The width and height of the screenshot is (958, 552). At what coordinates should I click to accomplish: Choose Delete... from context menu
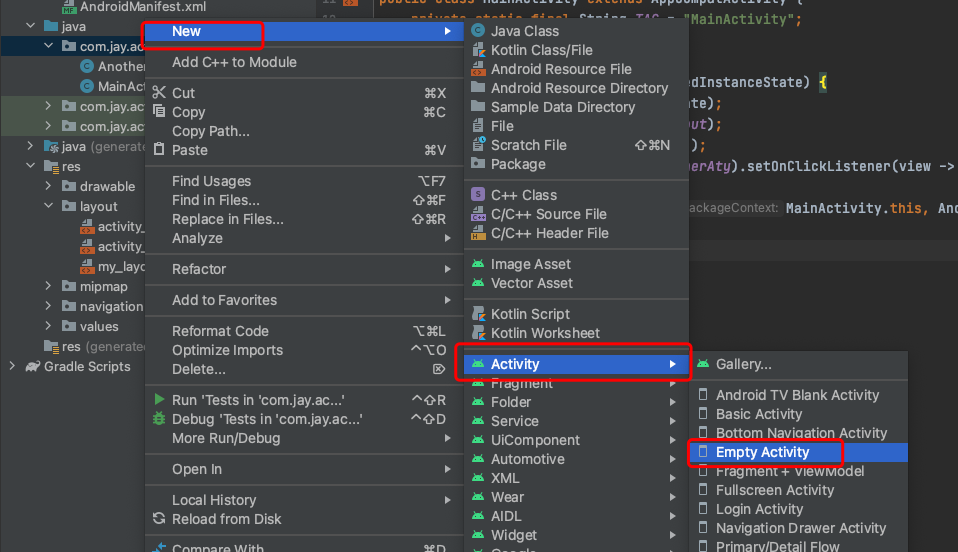(304, 369)
